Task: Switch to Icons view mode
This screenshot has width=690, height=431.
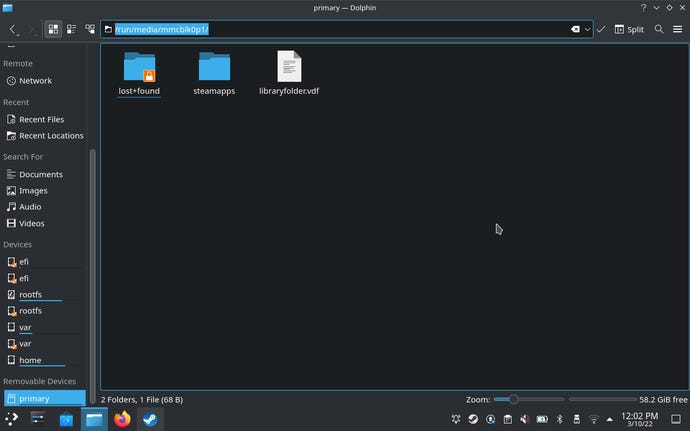Action: click(52, 29)
